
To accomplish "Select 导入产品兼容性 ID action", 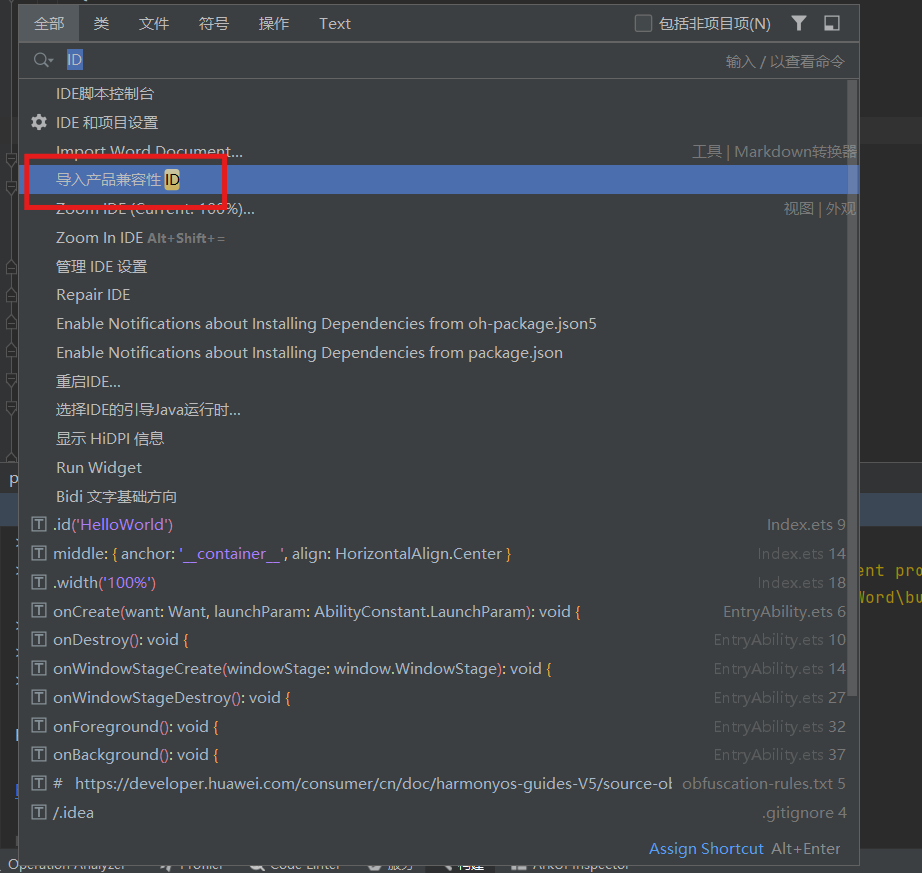I will pos(118,180).
